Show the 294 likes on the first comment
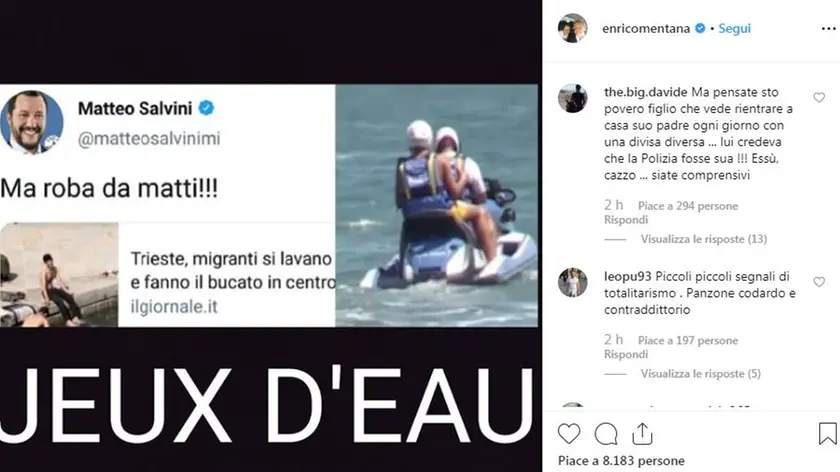 (x=688, y=206)
